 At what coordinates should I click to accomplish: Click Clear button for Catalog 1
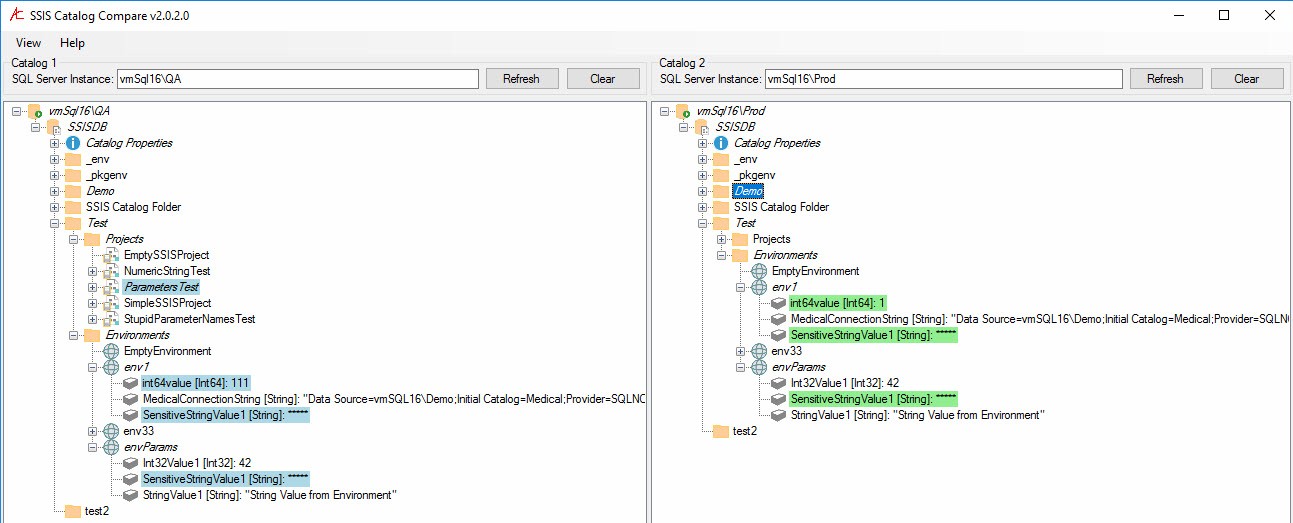point(603,79)
